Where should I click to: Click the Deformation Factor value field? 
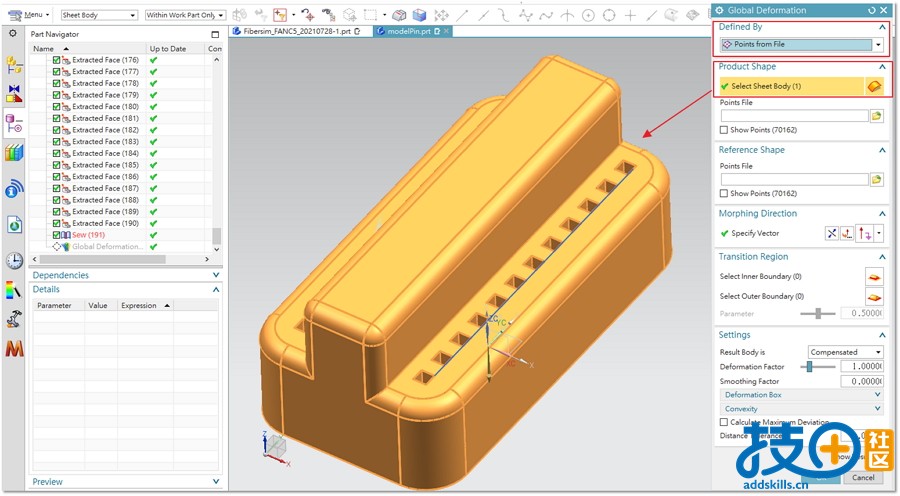[x=862, y=367]
